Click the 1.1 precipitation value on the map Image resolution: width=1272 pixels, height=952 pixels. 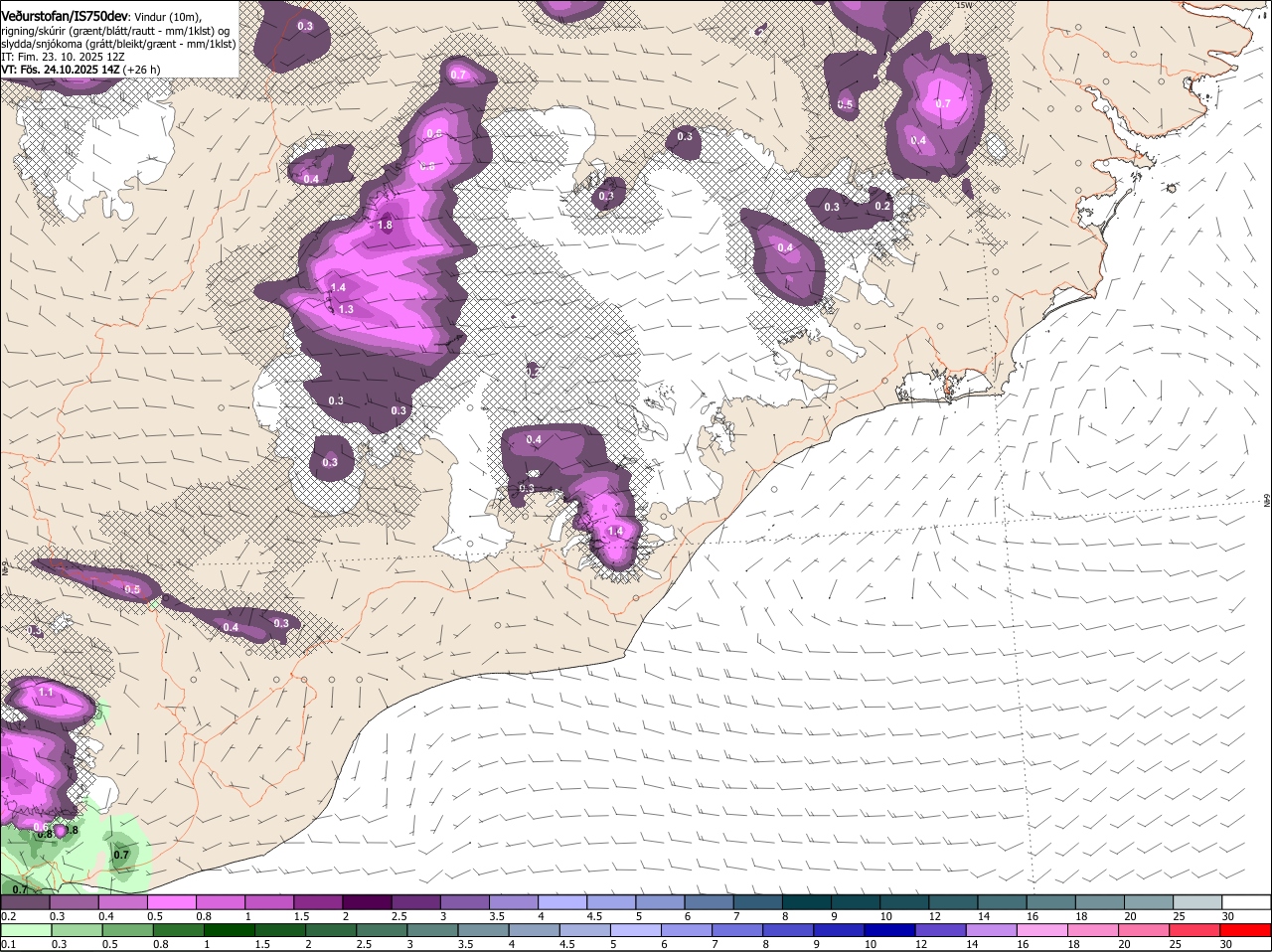click(46, 691)
